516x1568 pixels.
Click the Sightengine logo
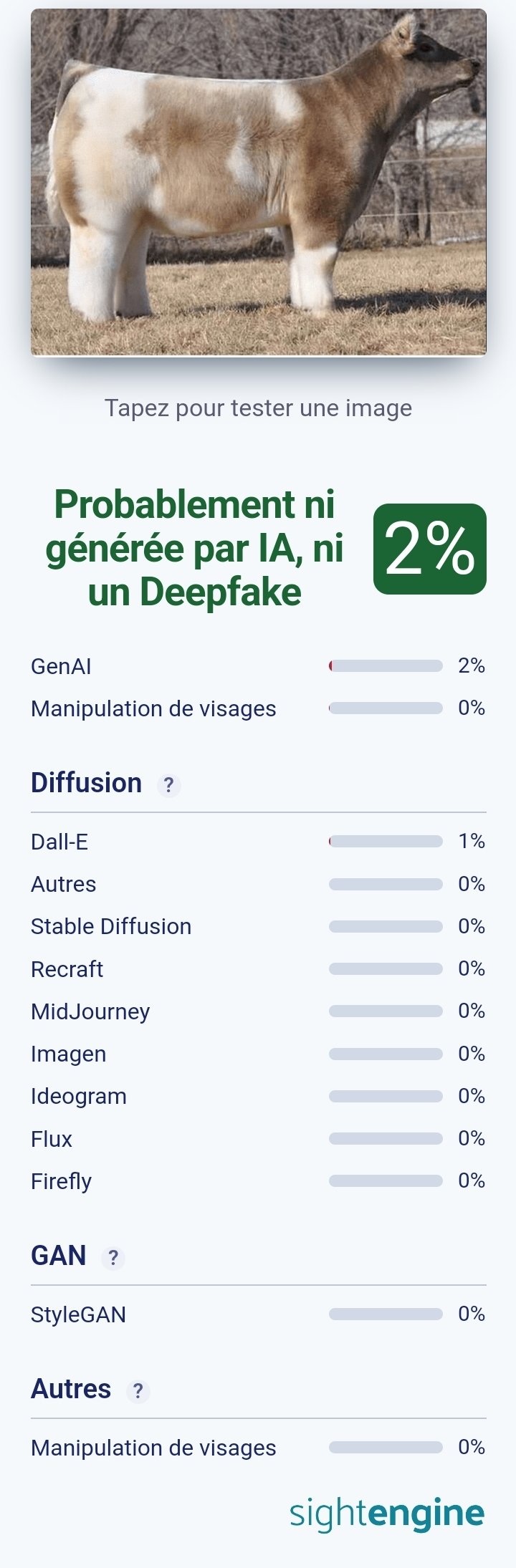click(x=387, y=1512)
